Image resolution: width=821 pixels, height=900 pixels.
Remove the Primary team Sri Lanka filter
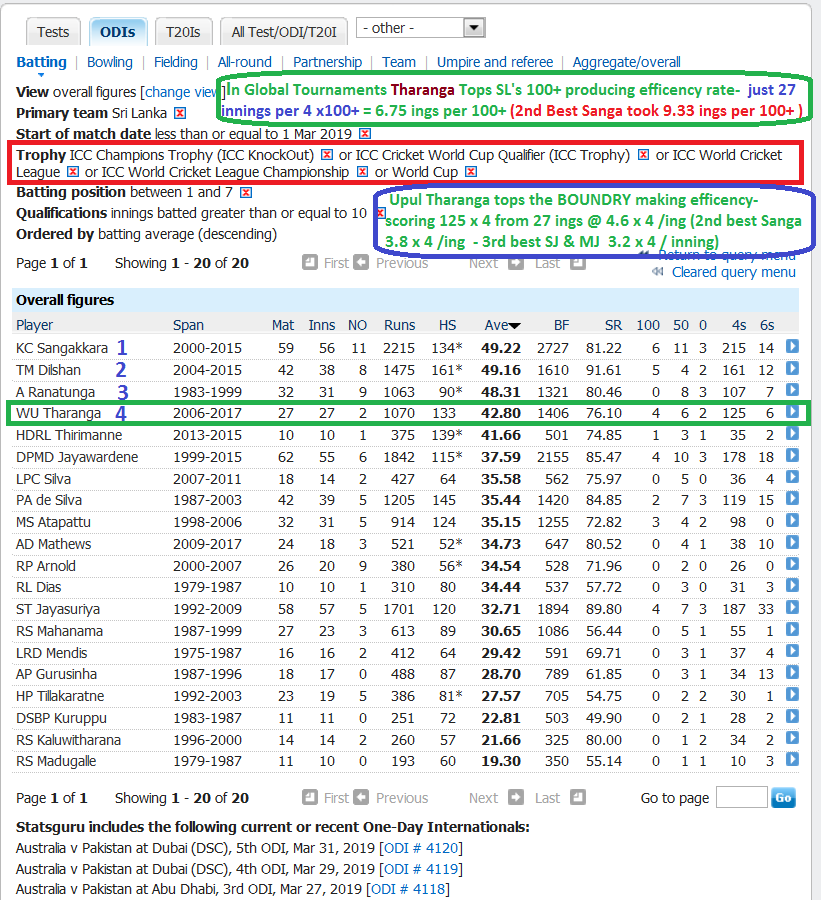(180, 113)
